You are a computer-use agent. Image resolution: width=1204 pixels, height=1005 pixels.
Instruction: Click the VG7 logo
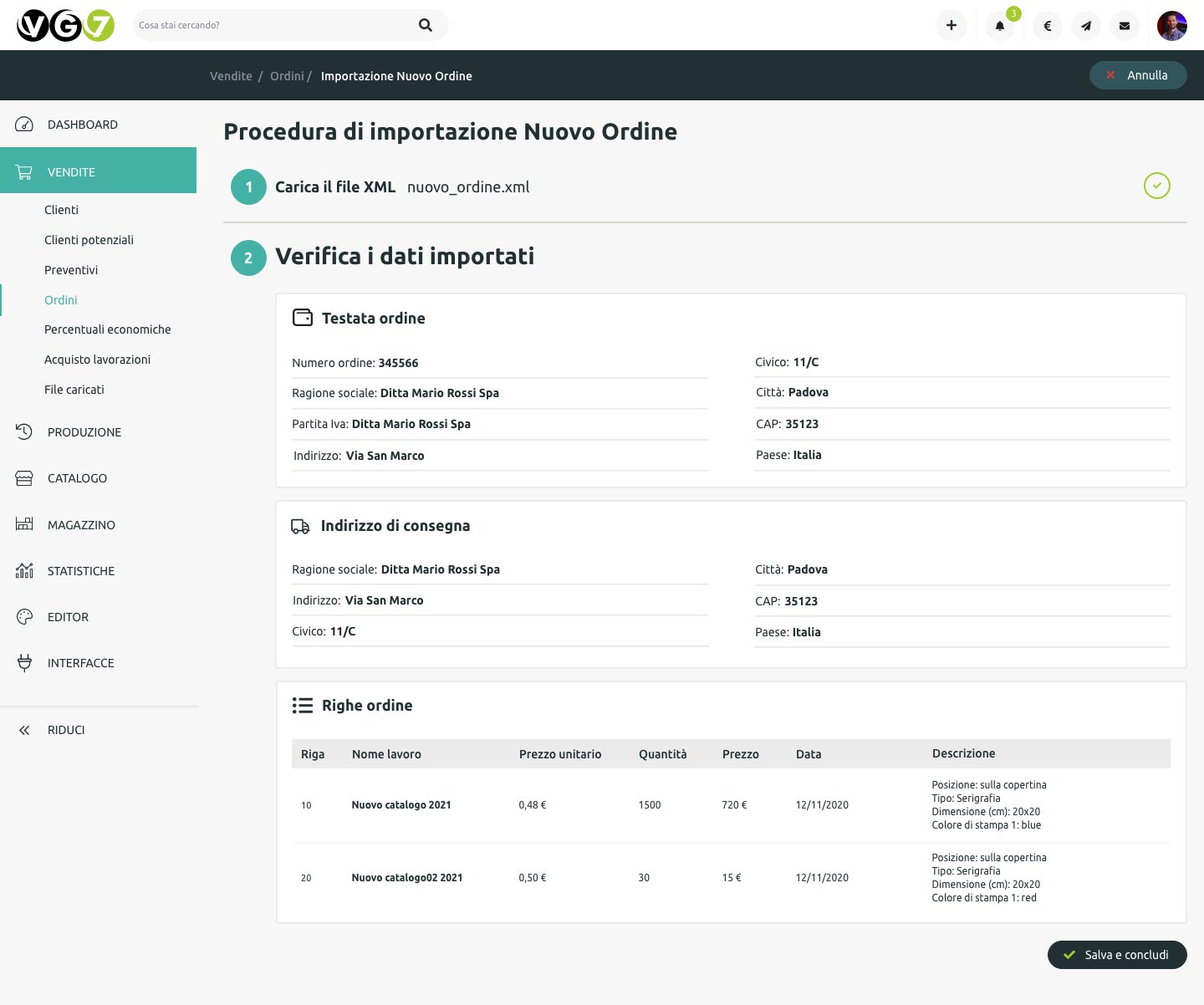tap(65, 25)
